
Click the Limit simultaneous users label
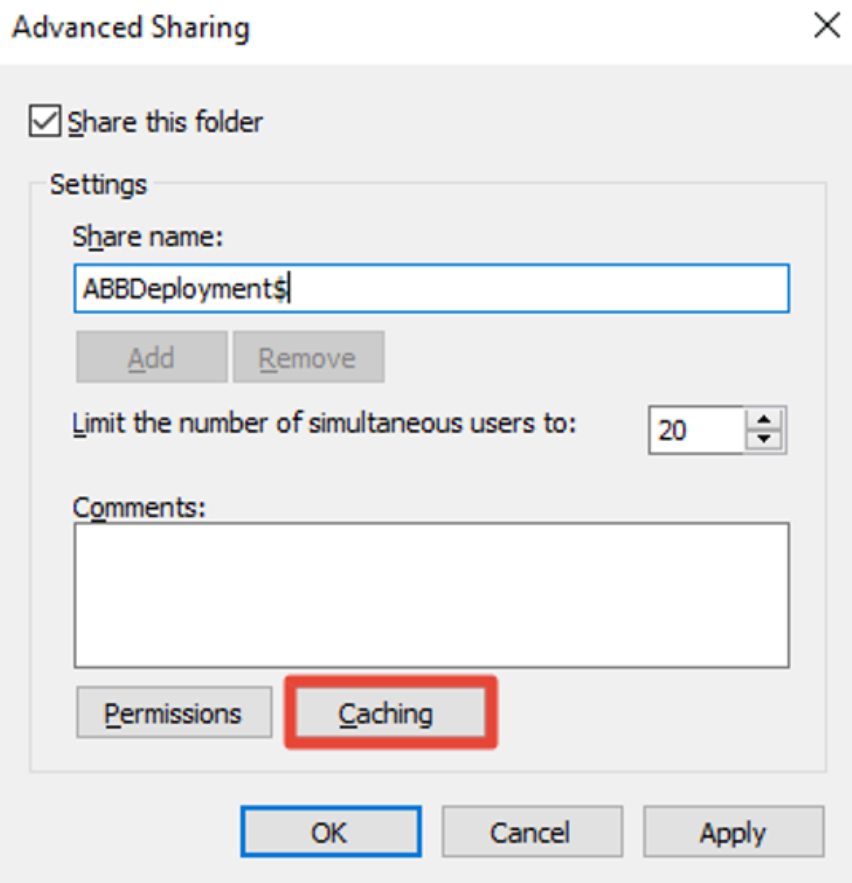point(324,423)
